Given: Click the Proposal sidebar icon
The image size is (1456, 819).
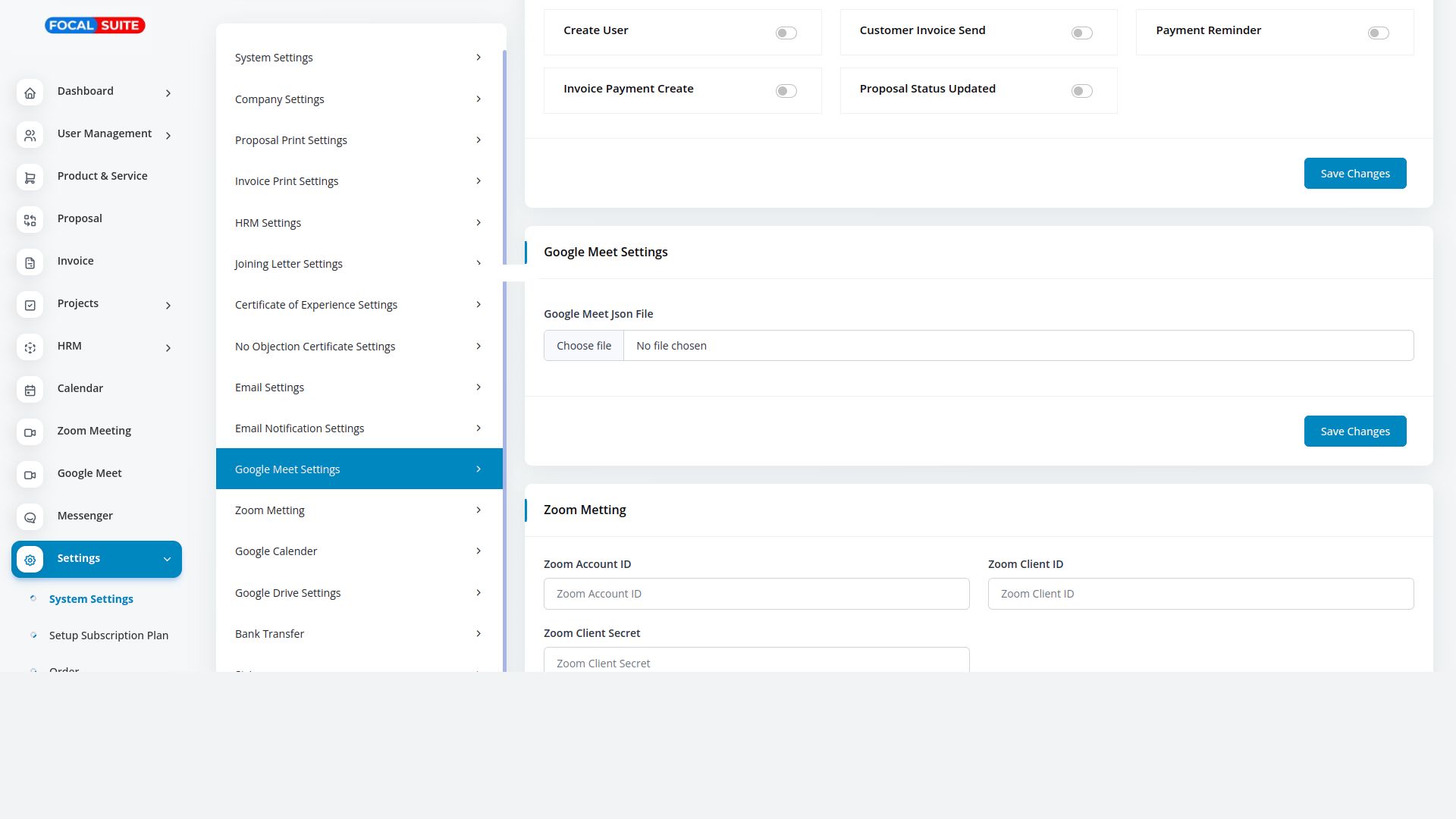Looking at the screenshot, I should (x=30, y=220).
